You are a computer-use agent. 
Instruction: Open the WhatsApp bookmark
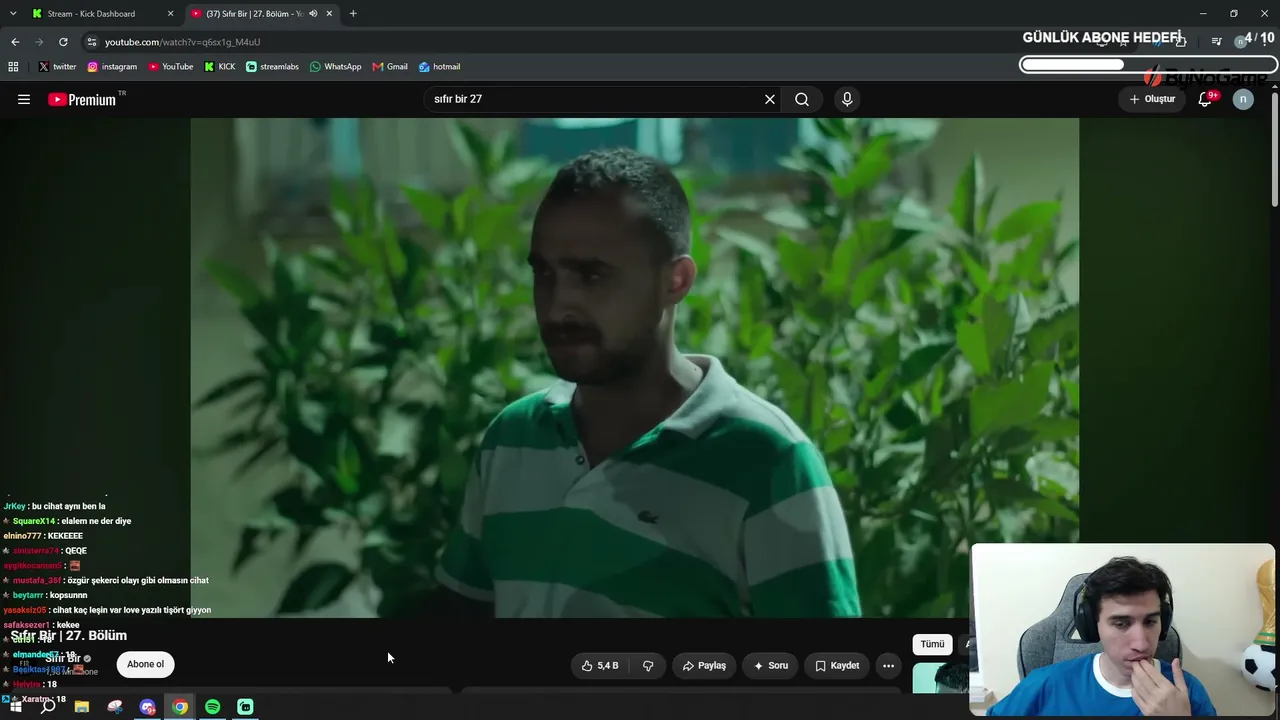click(x=335, y=67)
